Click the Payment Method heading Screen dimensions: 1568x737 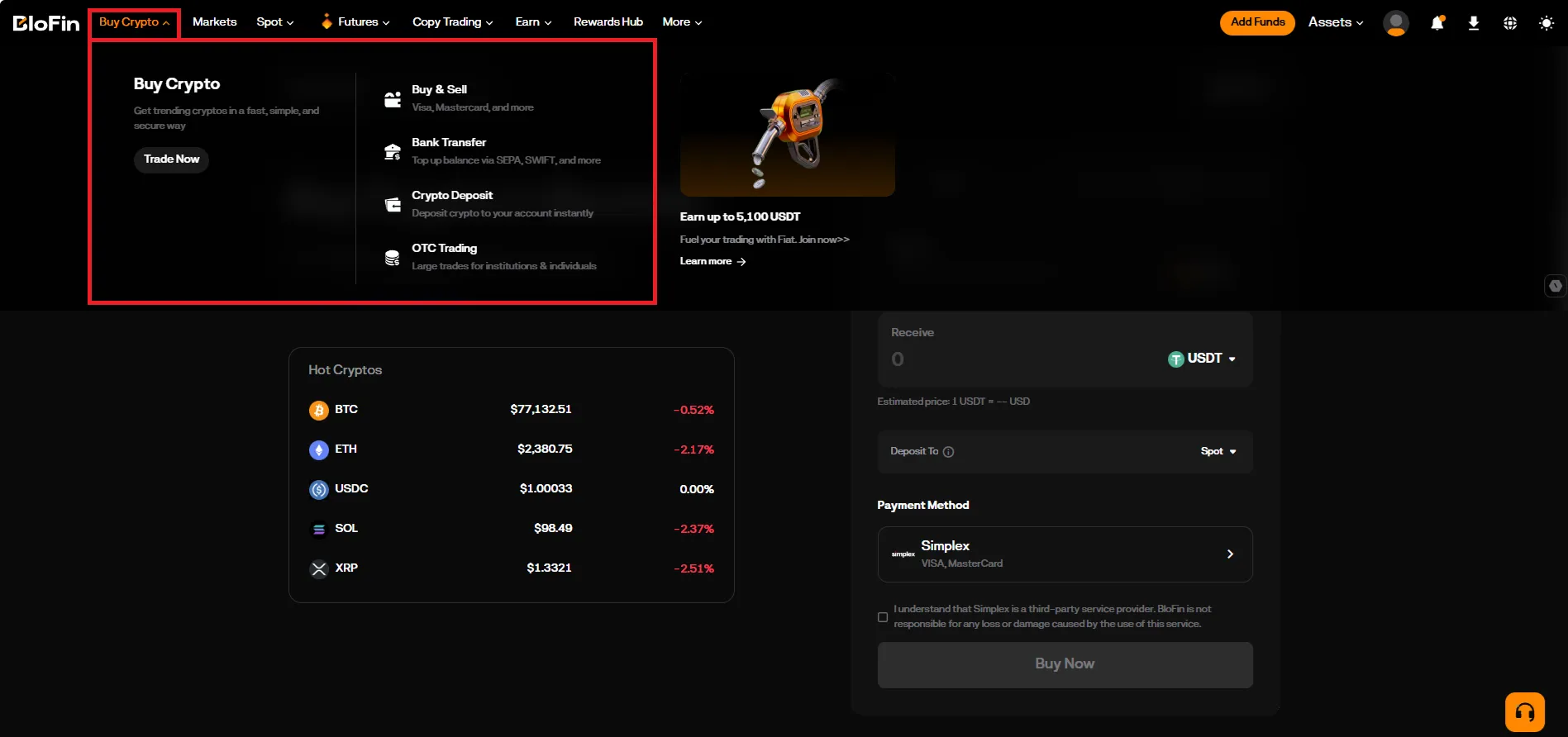922,506
